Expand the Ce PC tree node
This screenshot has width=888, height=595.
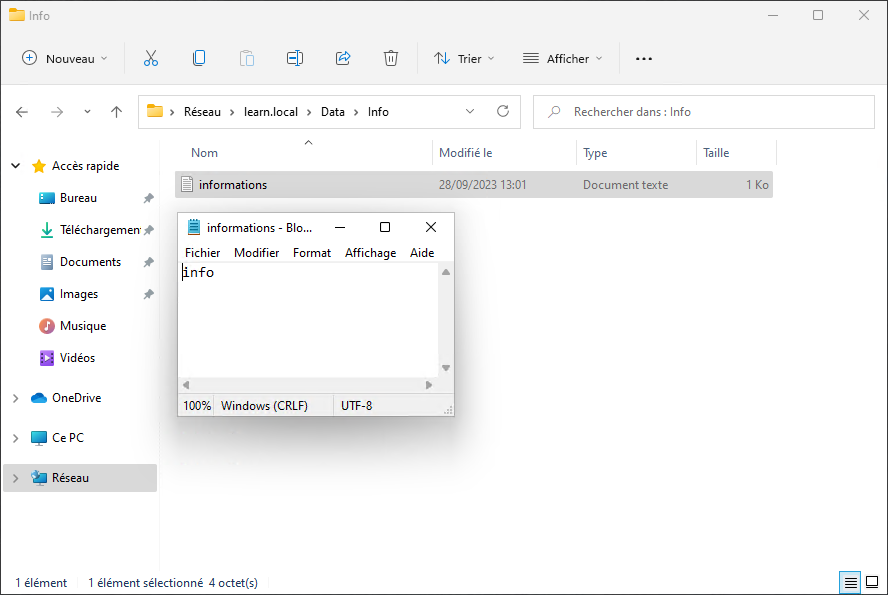click(x=16, y=438)
